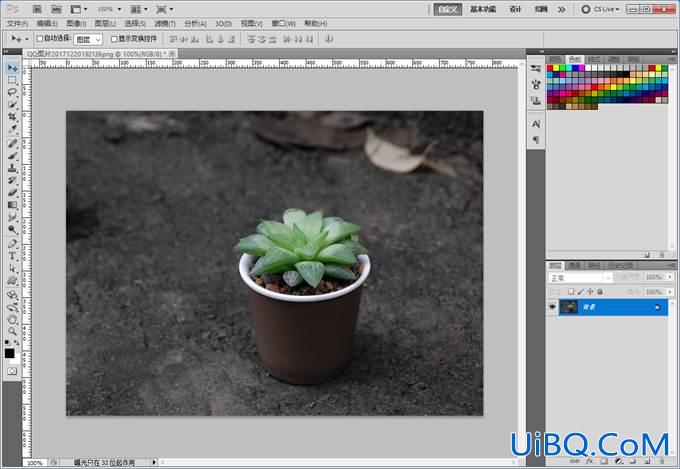
Task: Select the 3D Camera Rotate tool
Action: tap(12, 307)
